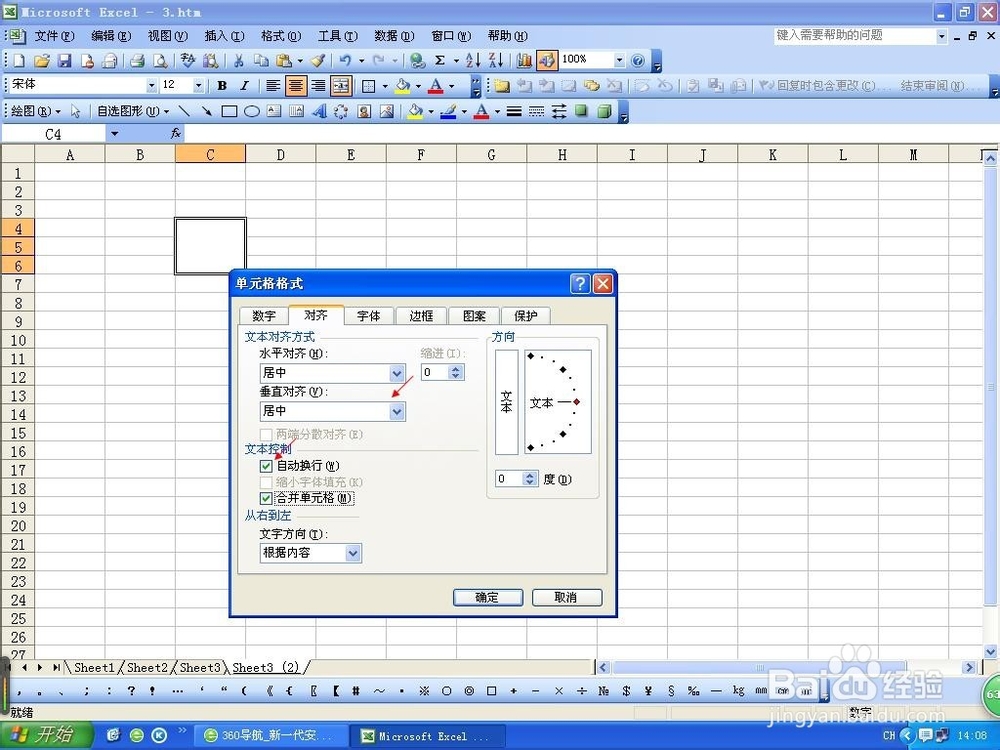
Task: Sort ascending A to Z
Action: pos(473,61)
